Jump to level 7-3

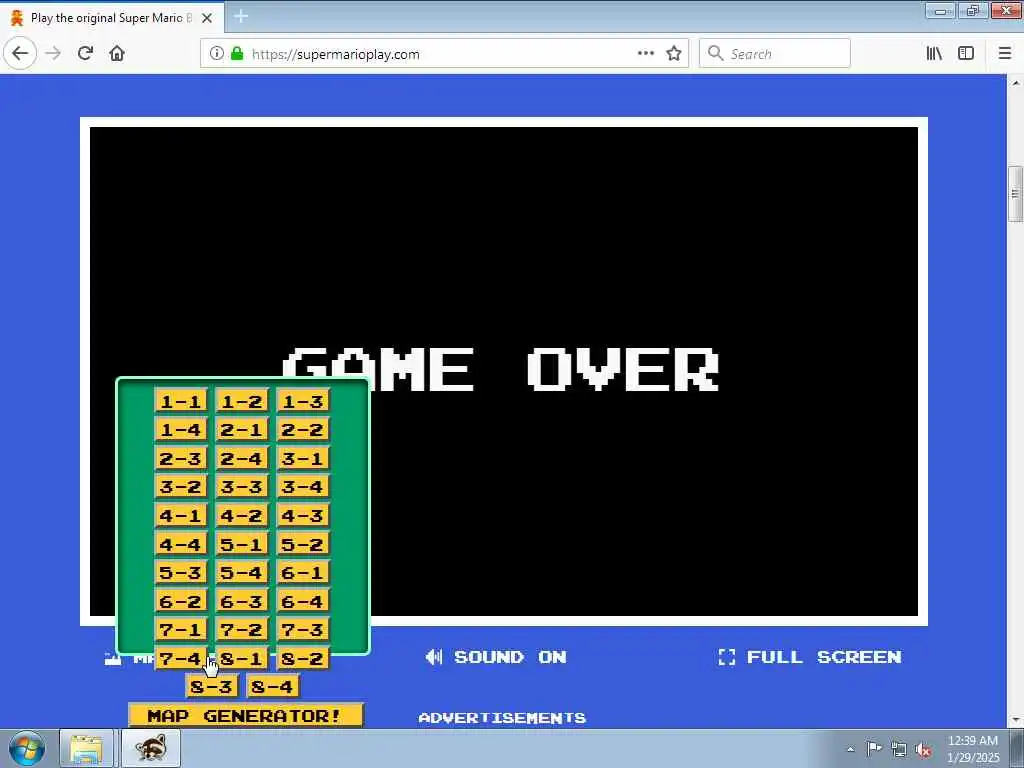coord(303,630)
